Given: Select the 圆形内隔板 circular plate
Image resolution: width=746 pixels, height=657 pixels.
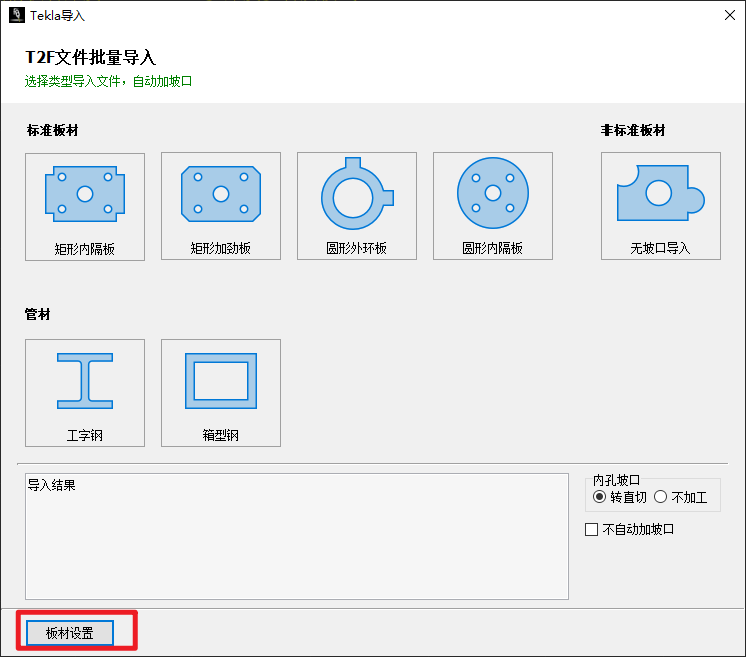Looking at the screenshot, I should [493, 206].
